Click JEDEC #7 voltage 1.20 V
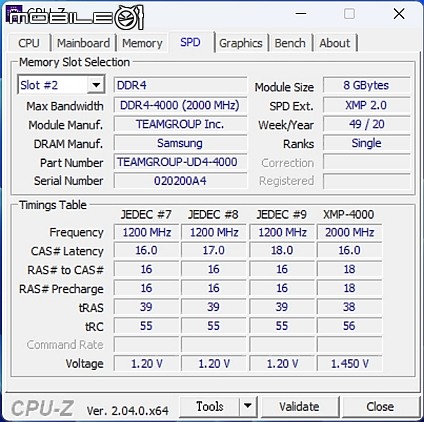424x422 pixels. coord(147,364)
